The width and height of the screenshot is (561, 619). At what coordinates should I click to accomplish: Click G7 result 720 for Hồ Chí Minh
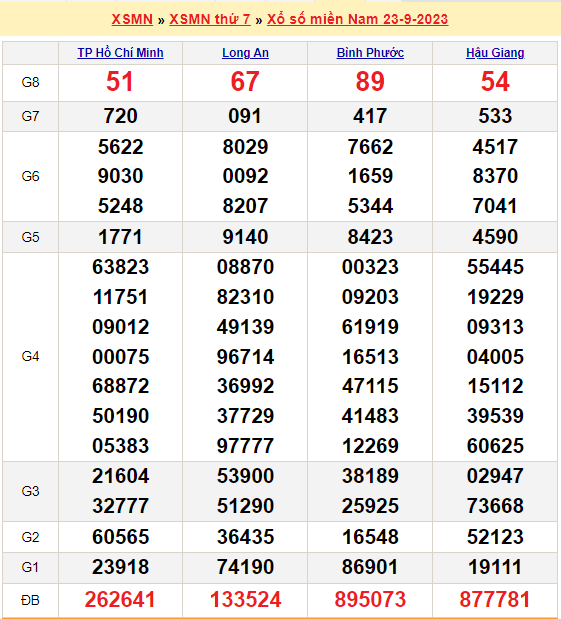click(x=120, y=116)
